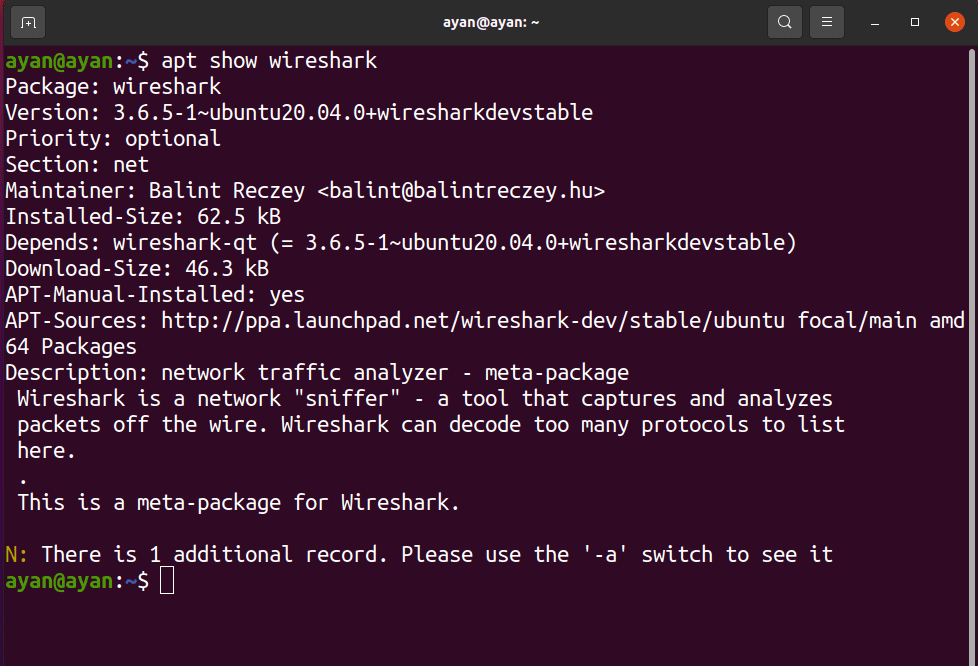This screenshot has width=978, height=666.
Task: Click the version string 3.6.5-1~ubuntu20.04.0+wiresharkdevstable
Action: click(x=353, y=113)
